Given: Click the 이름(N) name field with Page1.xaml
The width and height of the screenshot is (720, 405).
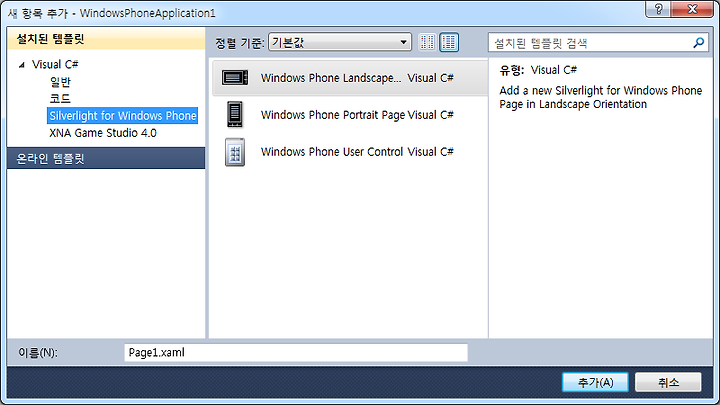Looking at the screenshot, I should (296, 353).
